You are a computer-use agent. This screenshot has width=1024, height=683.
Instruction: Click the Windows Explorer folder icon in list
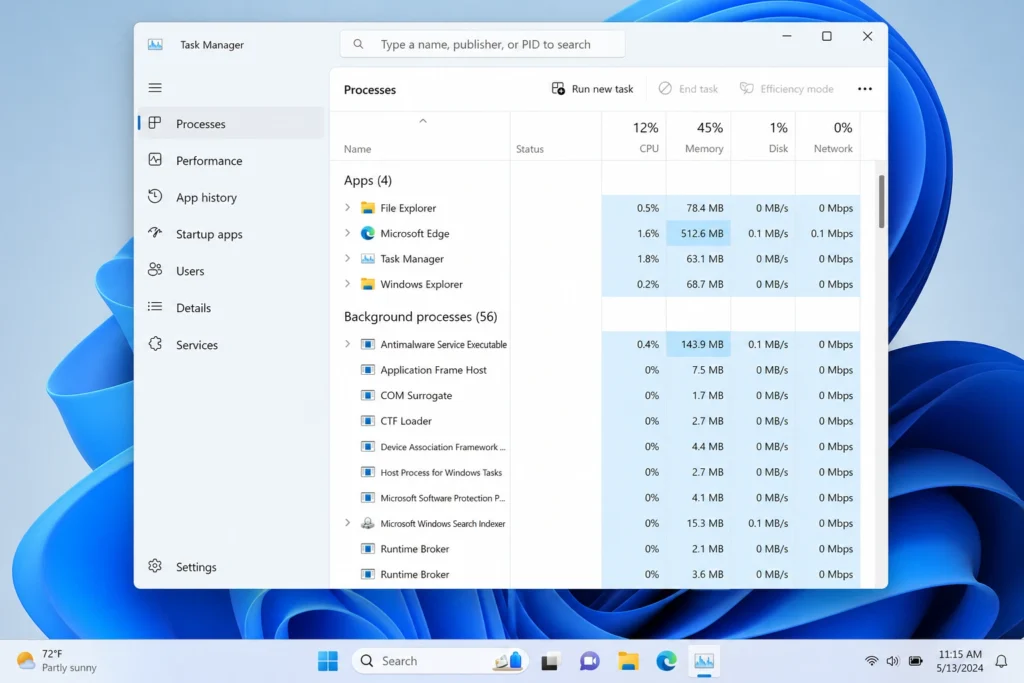(x=368, y=284)
